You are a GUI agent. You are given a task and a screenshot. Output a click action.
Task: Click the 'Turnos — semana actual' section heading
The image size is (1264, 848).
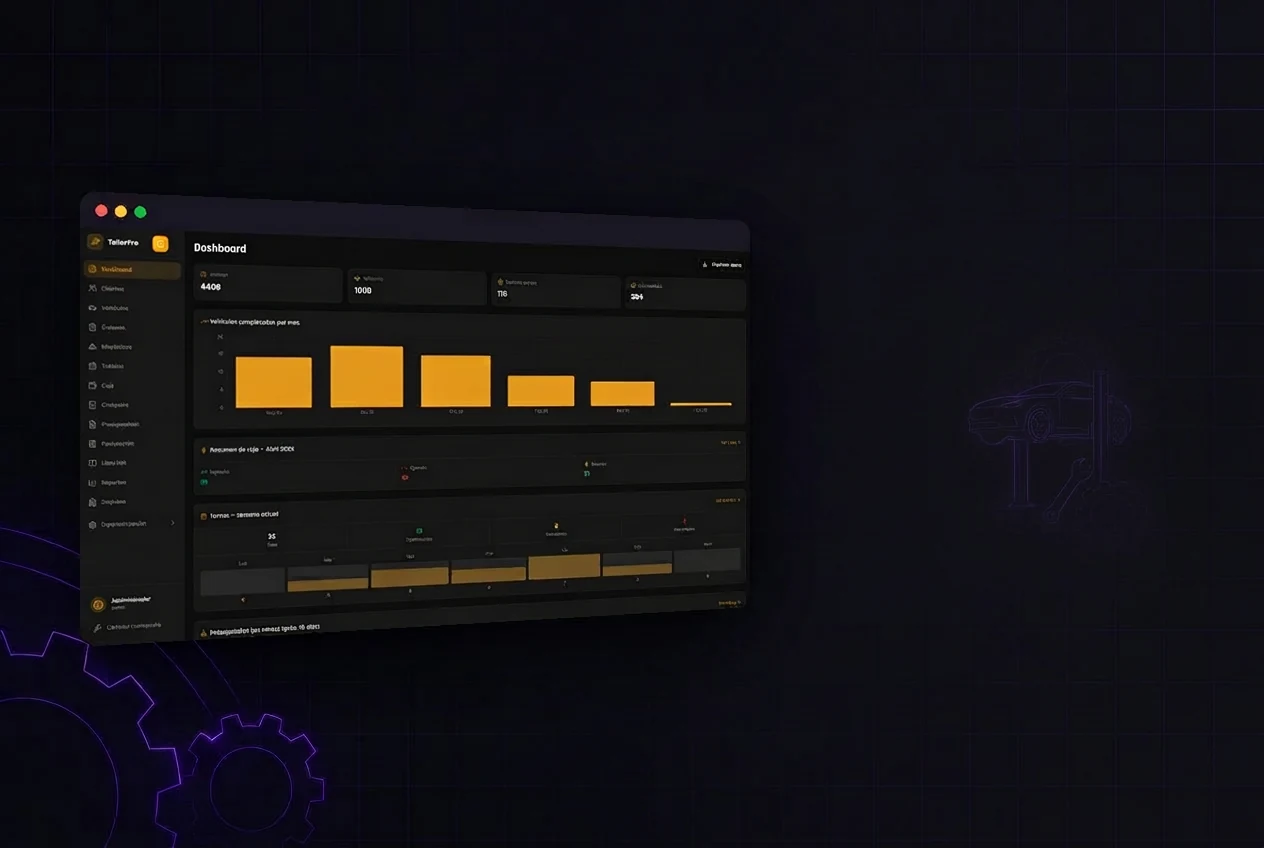[x=243, y=516]
